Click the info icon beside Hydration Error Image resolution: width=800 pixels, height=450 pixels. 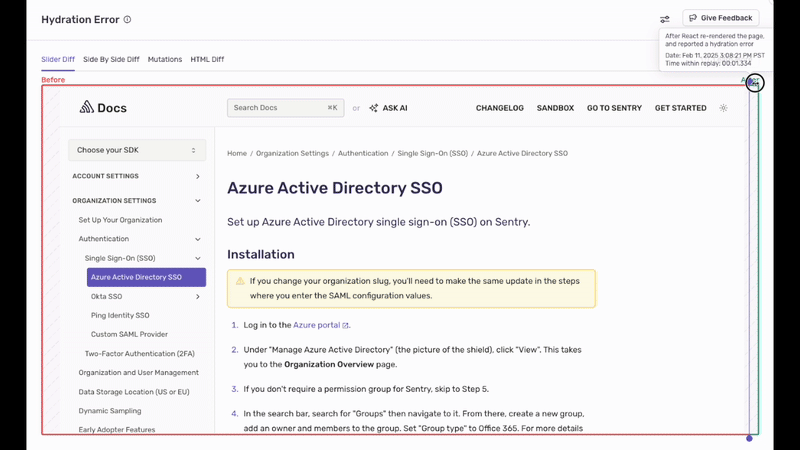point(127,20)
